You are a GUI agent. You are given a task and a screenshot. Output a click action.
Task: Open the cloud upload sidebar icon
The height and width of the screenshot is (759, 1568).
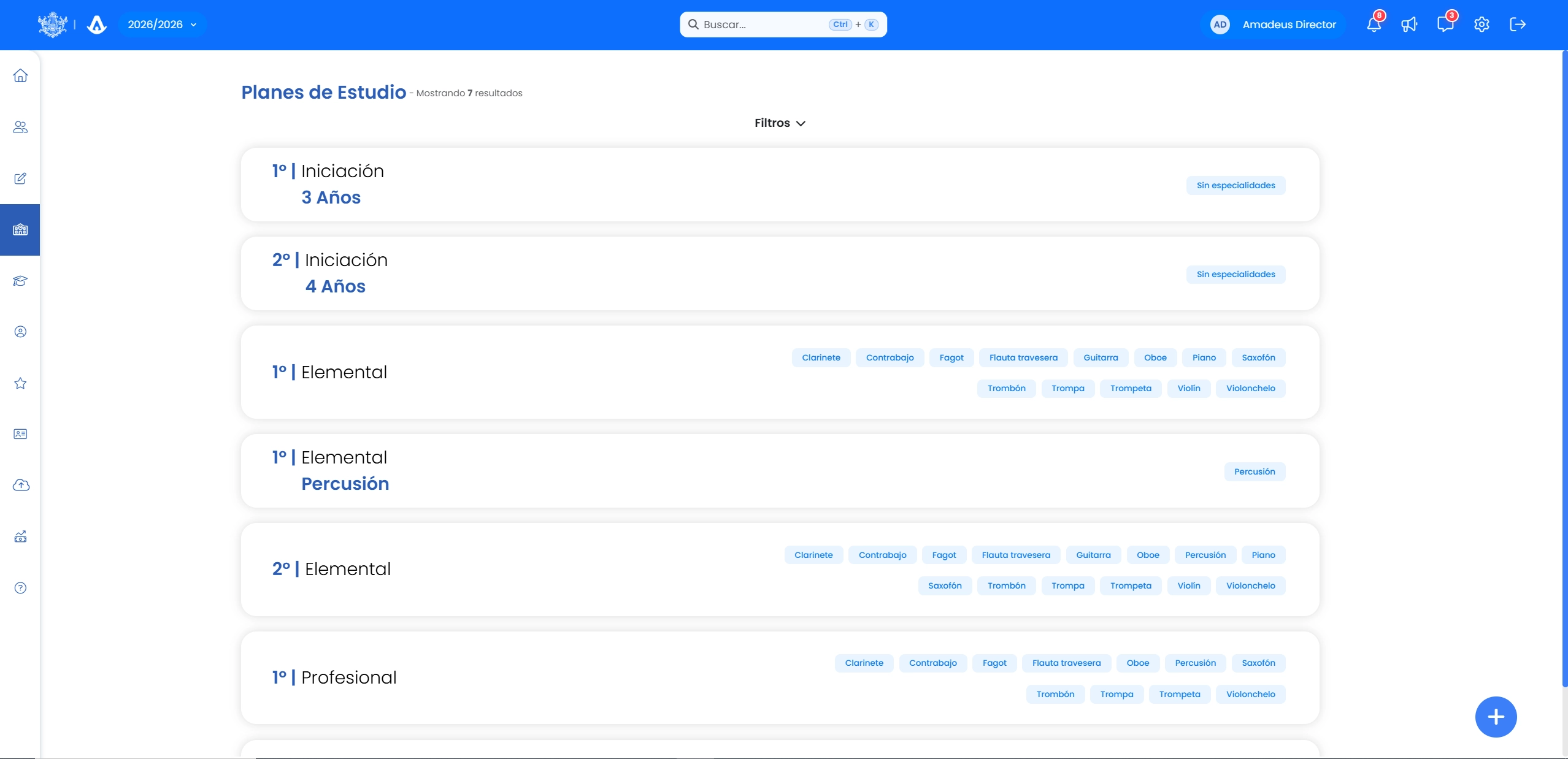[x=20, y=485]
